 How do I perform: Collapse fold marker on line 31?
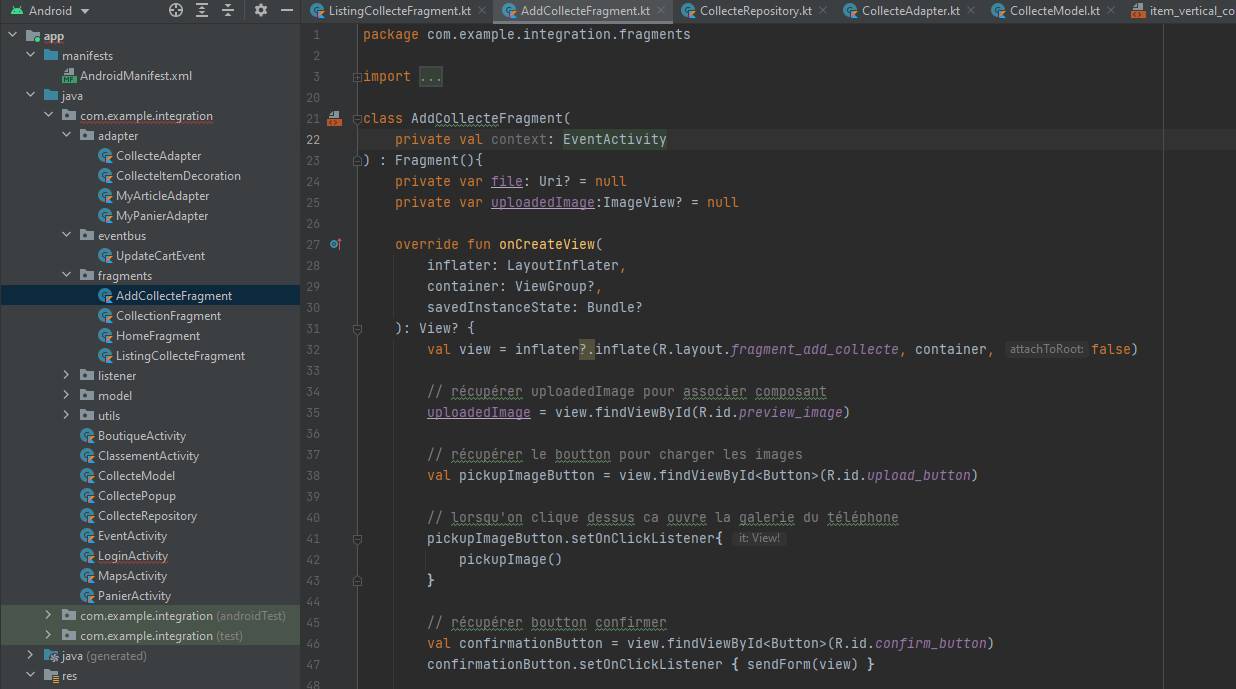(x=356, y=328)
